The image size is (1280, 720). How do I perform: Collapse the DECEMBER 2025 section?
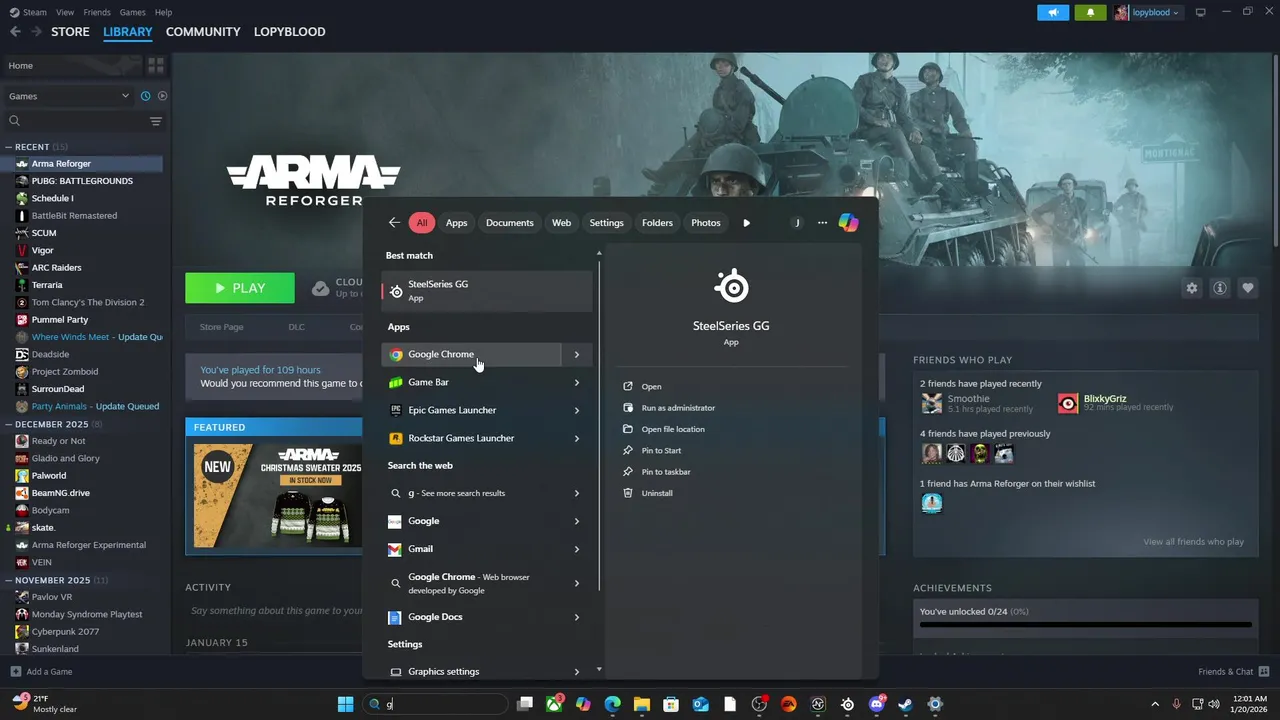9,424
